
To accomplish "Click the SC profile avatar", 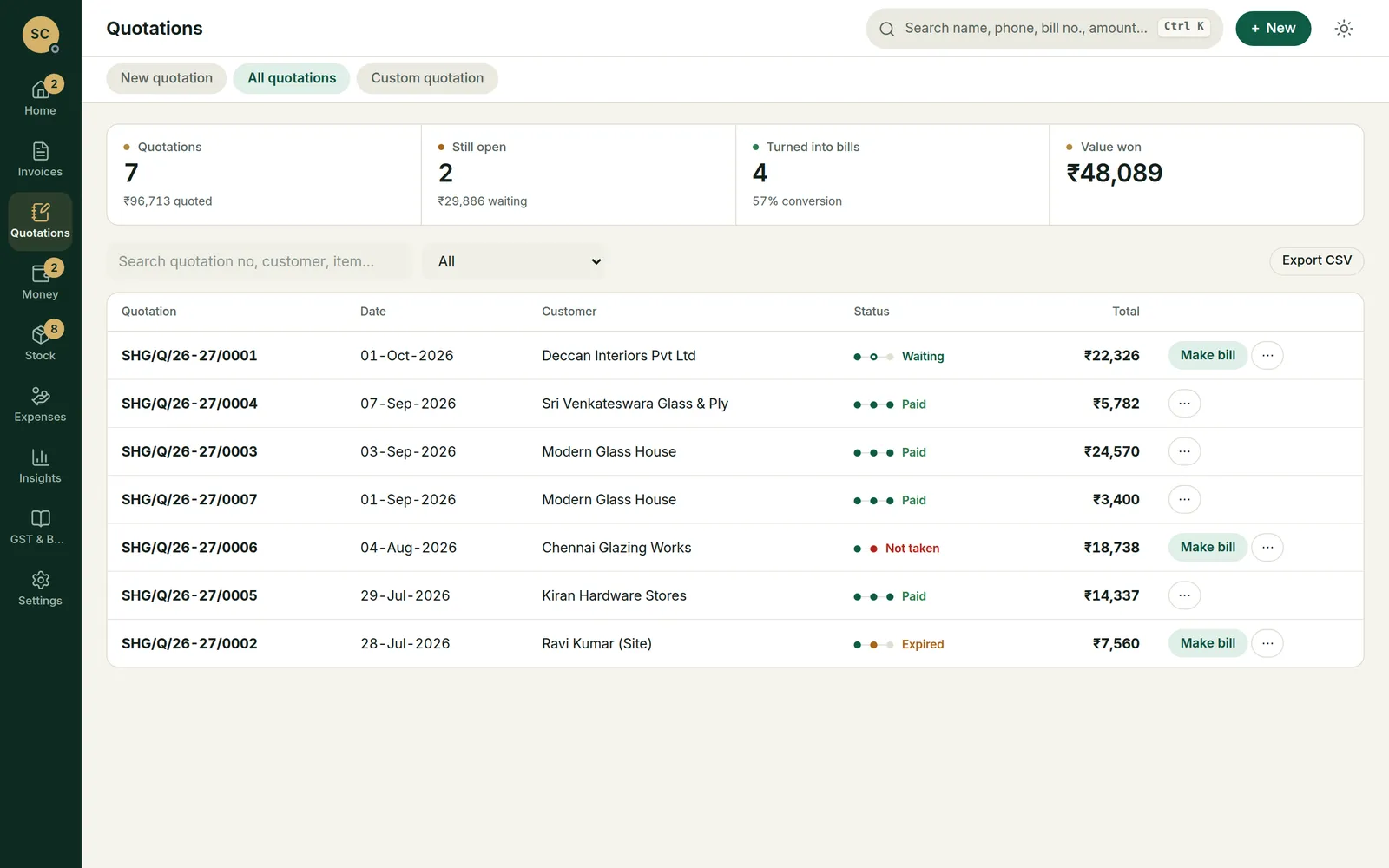I will click(x=40, y=34).
